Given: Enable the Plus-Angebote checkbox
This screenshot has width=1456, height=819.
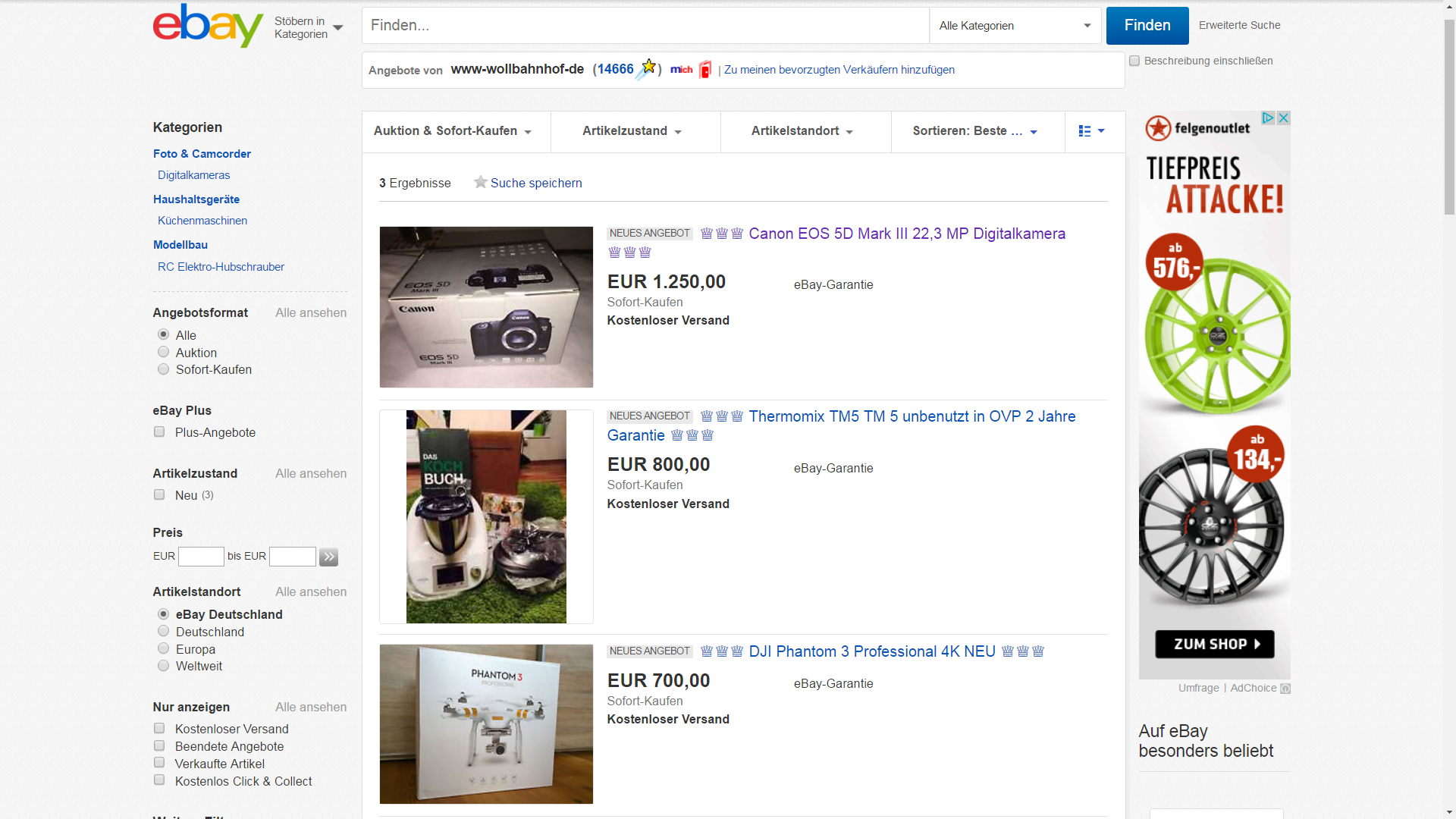Looking at the screenshot, I should (159, 431).
